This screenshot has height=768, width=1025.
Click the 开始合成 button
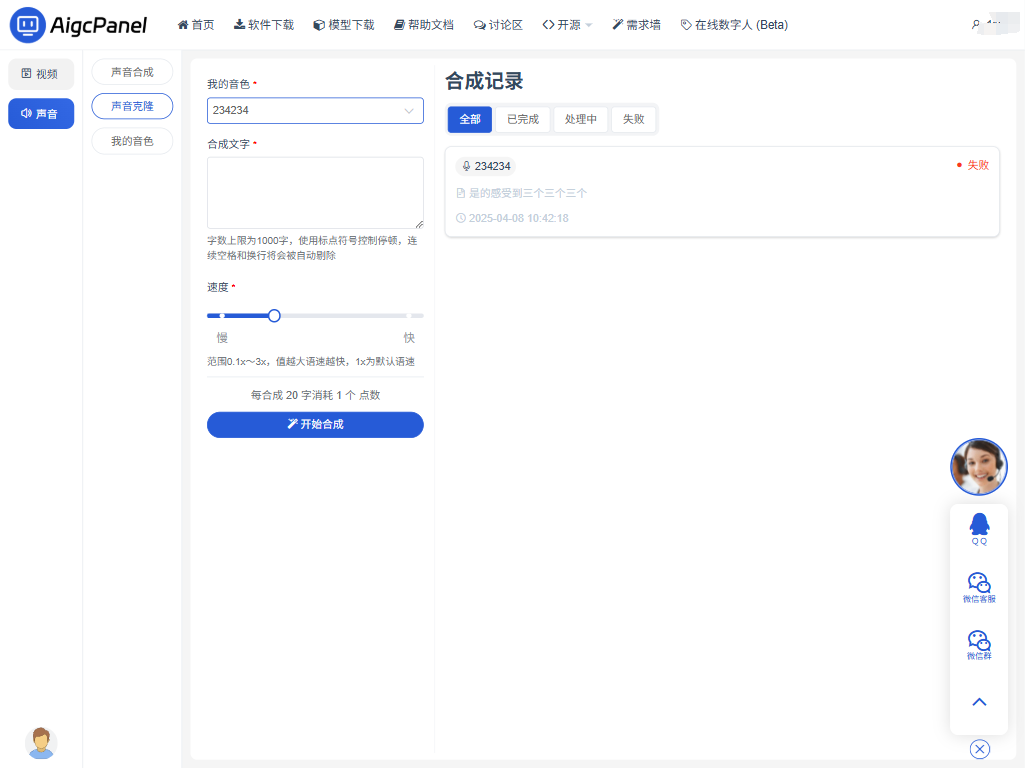tap(315, 425)
